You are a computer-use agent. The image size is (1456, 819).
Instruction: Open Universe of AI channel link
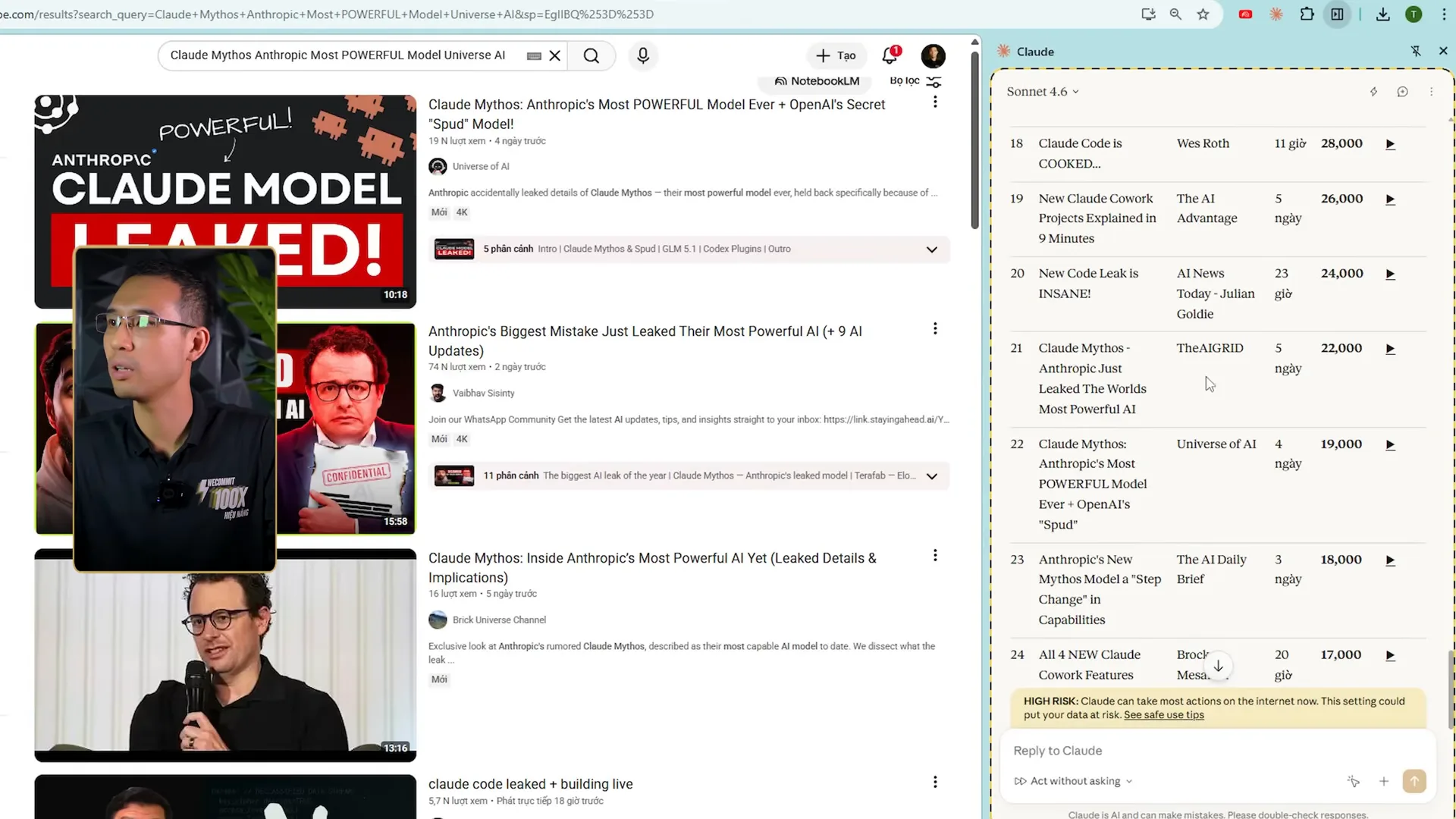tap(481, 167)
